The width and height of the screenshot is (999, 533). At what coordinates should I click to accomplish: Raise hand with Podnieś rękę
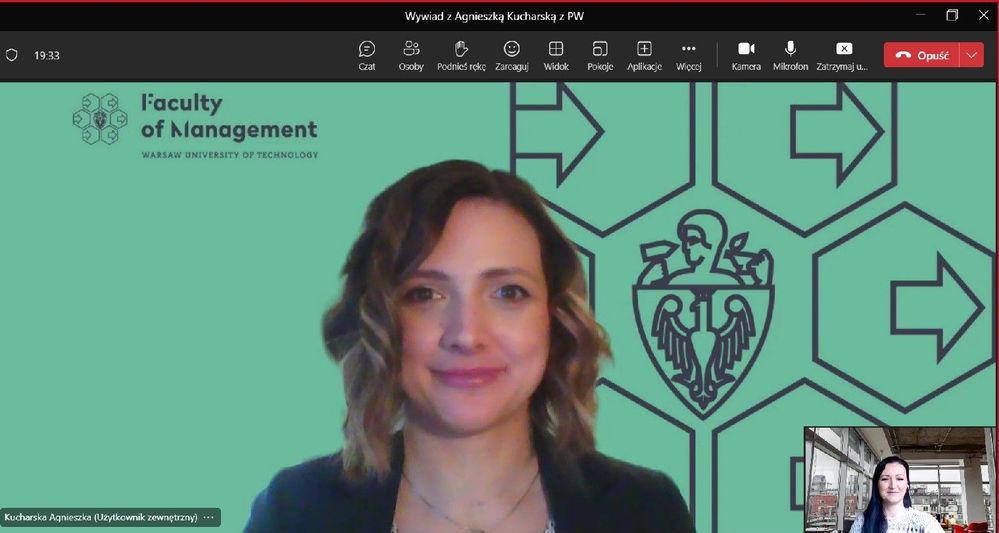(461, 55)
